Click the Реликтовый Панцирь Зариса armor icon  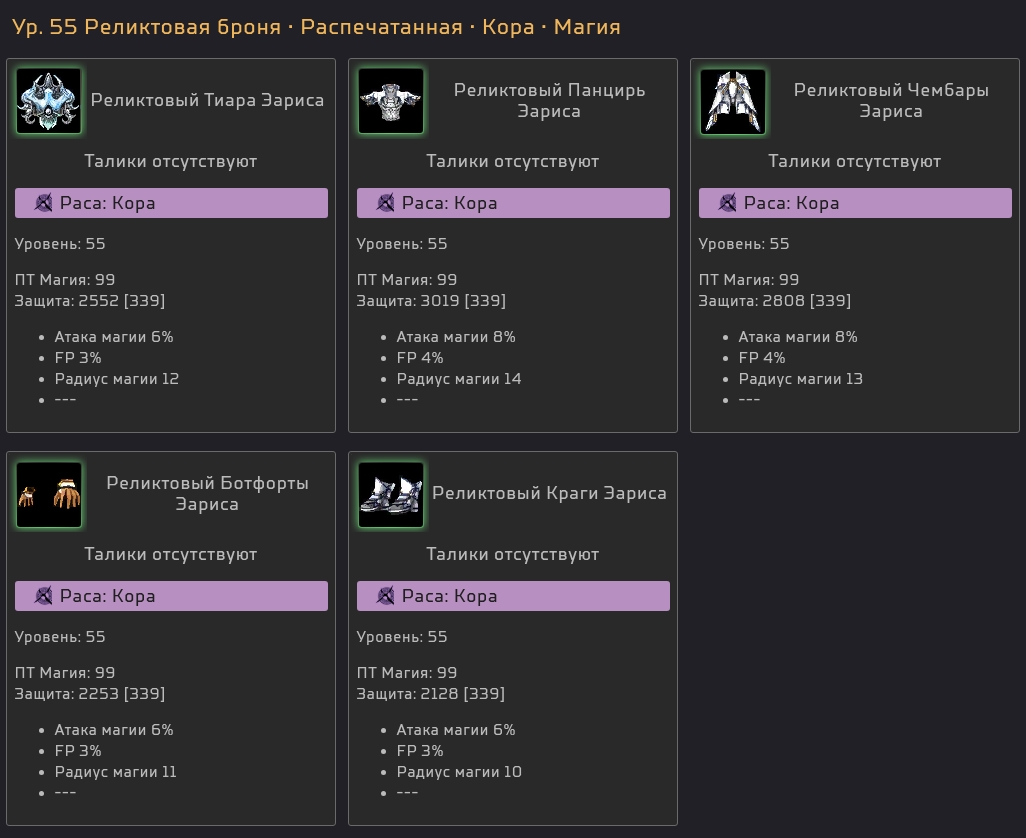pyautogui.click(x=391, y=101)
